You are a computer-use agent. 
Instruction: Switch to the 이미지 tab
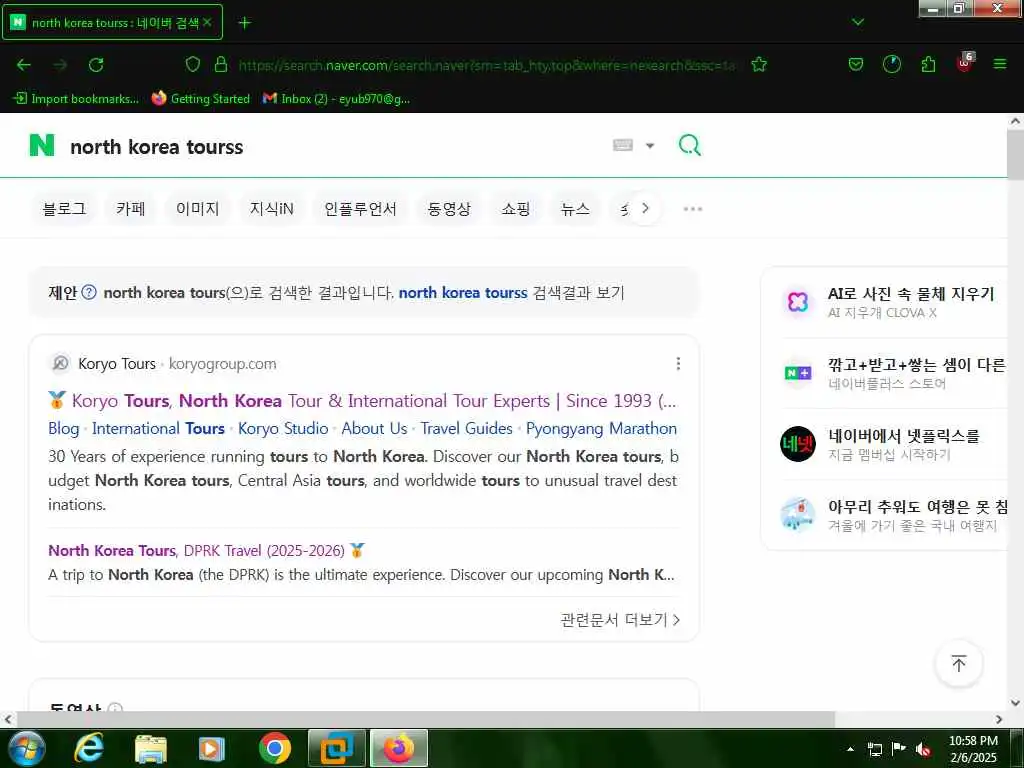197,209
